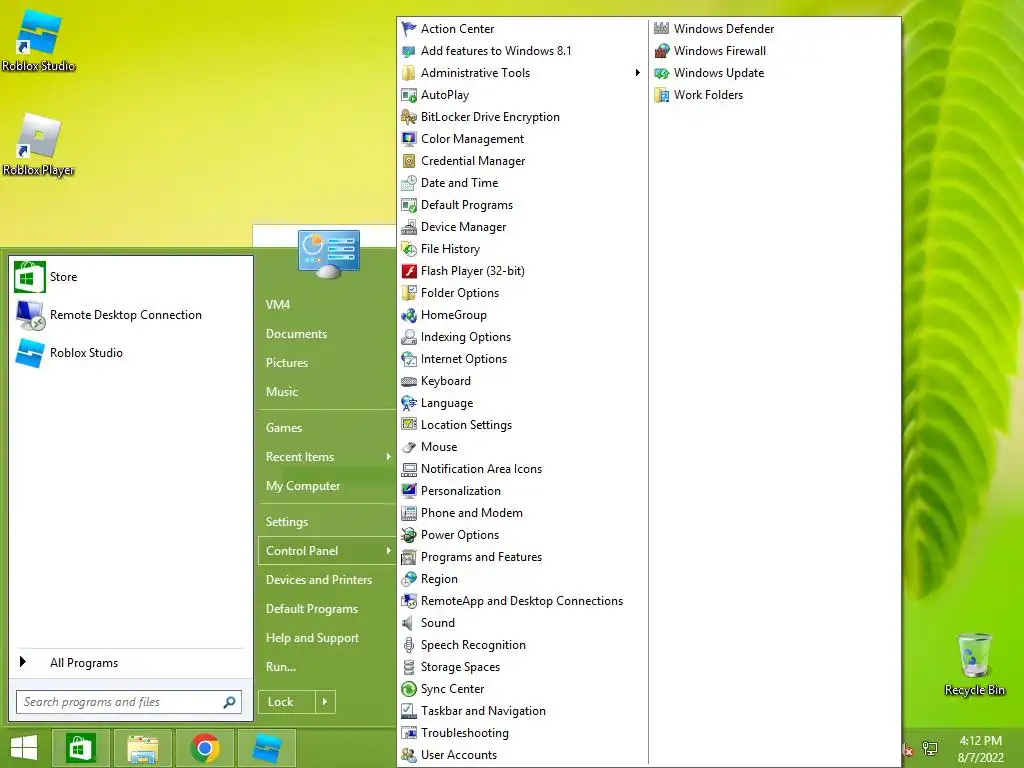Open Windows Update icon
The image size is (1024, 768).
[662, 73]
